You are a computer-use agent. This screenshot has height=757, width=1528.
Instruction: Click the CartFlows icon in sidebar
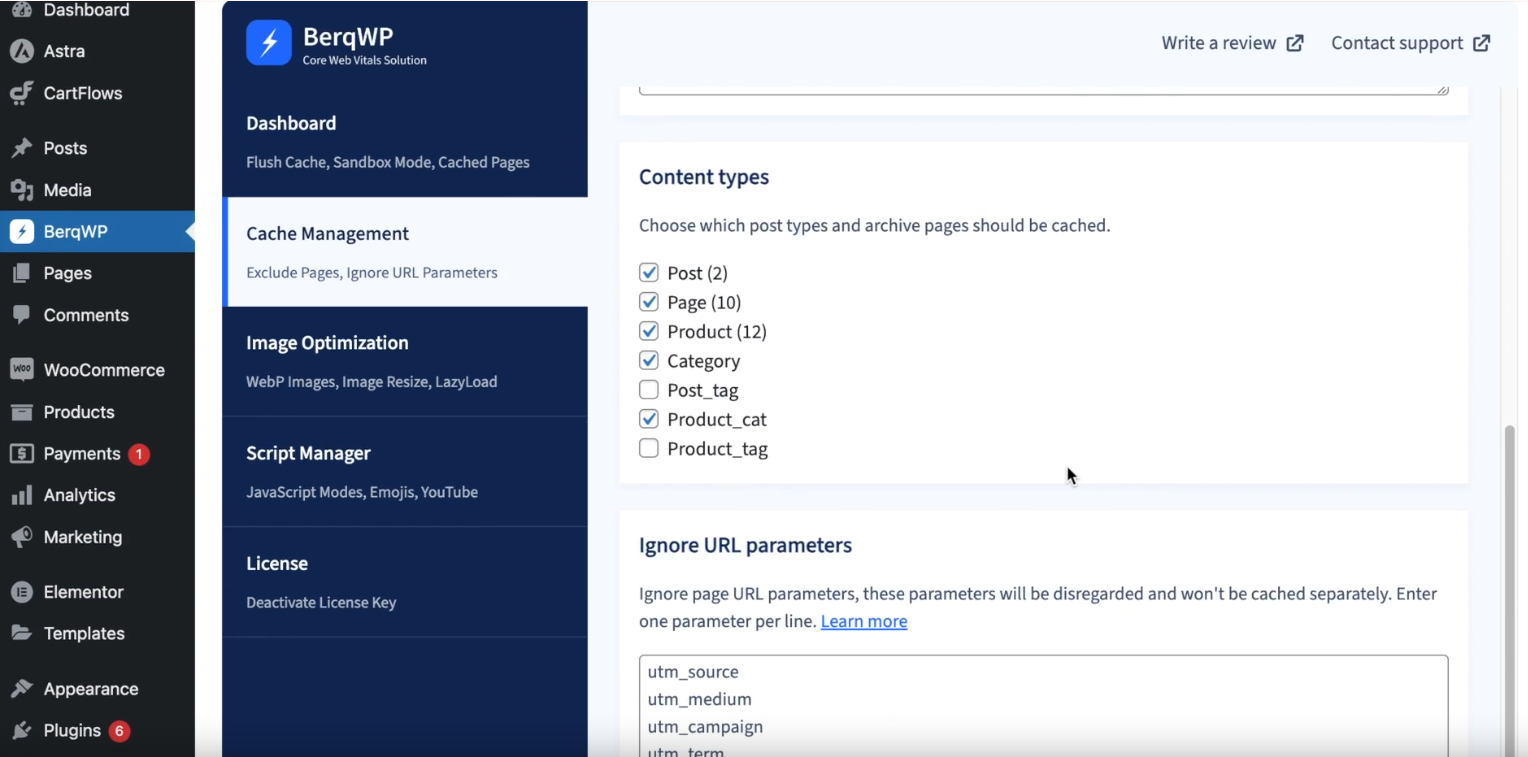(x=21, y=93)
